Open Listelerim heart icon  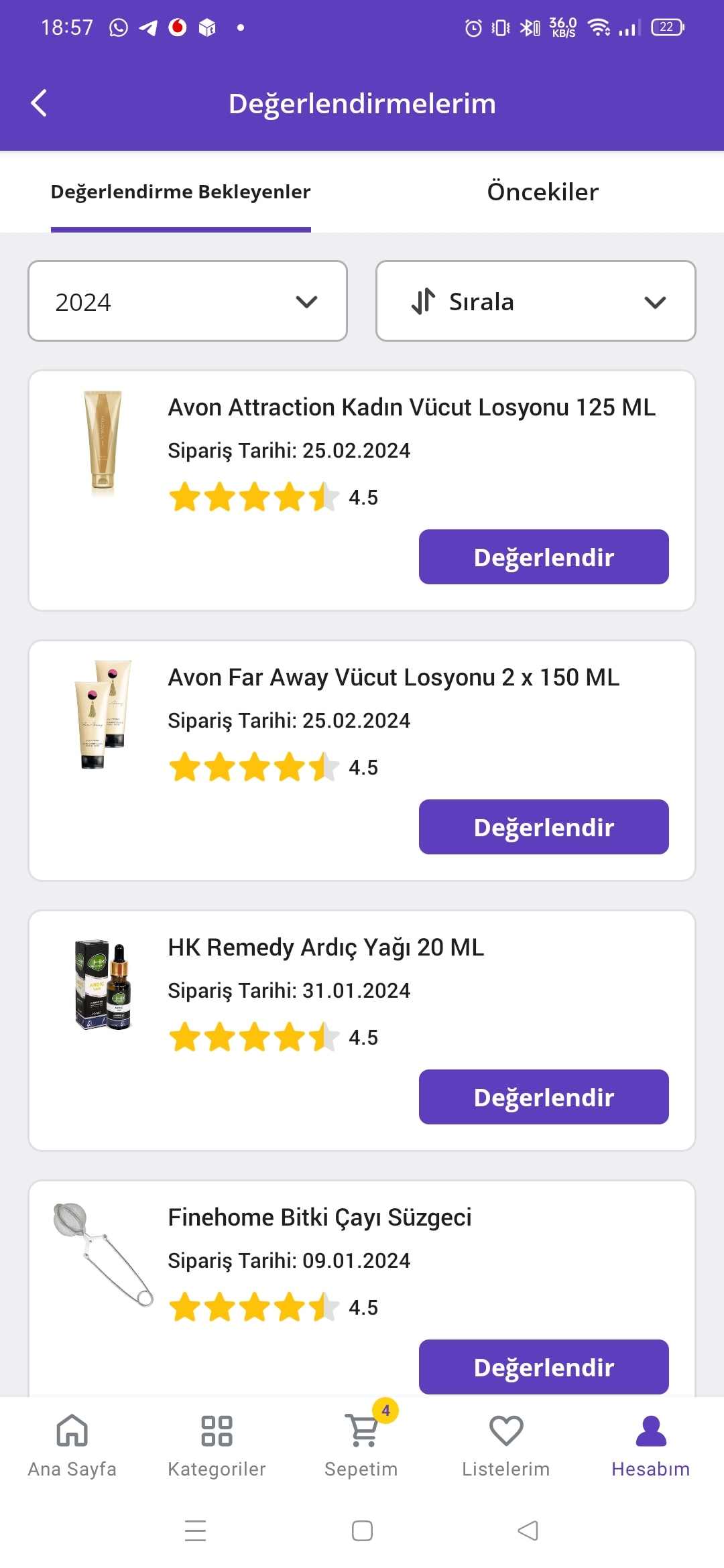pyautogui.click(x=506, y=1431)
